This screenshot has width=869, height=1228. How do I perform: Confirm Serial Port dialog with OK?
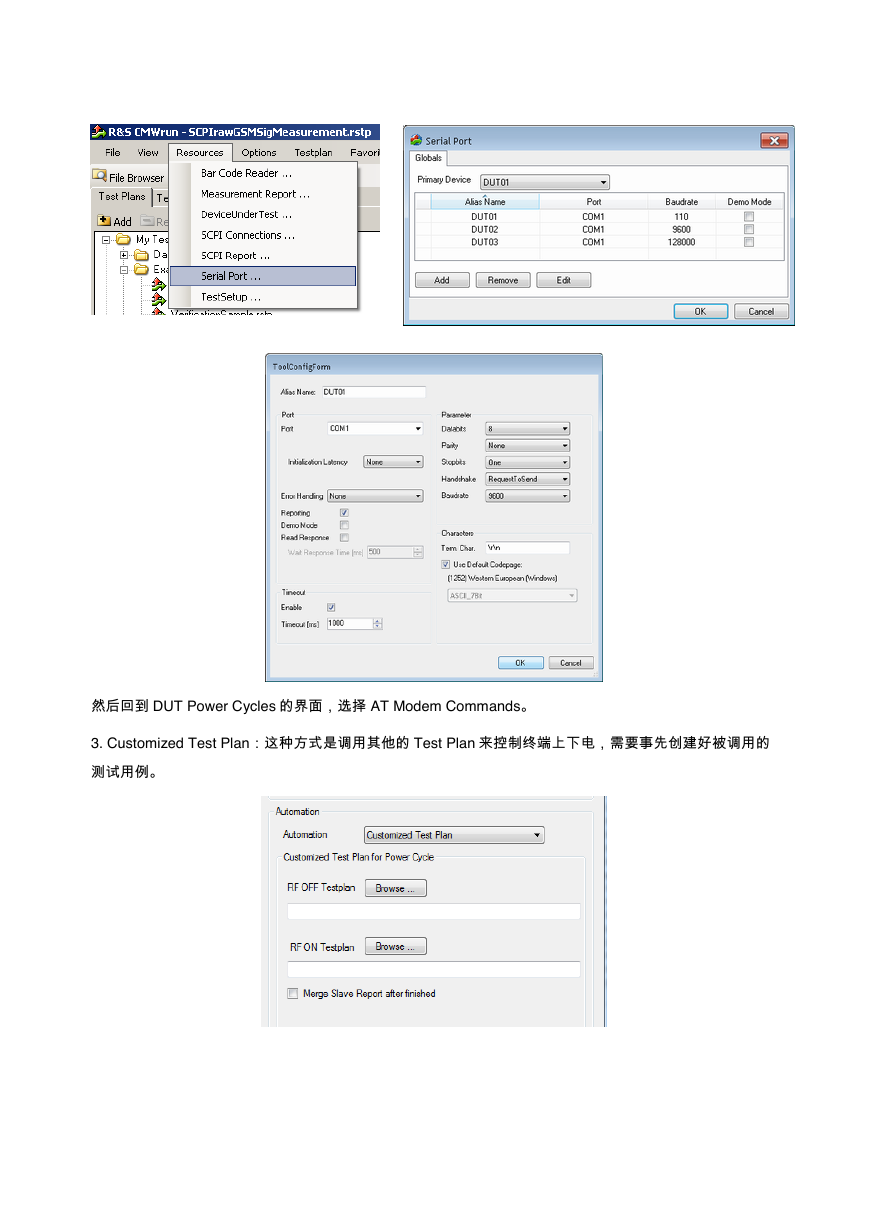(700, 311)
